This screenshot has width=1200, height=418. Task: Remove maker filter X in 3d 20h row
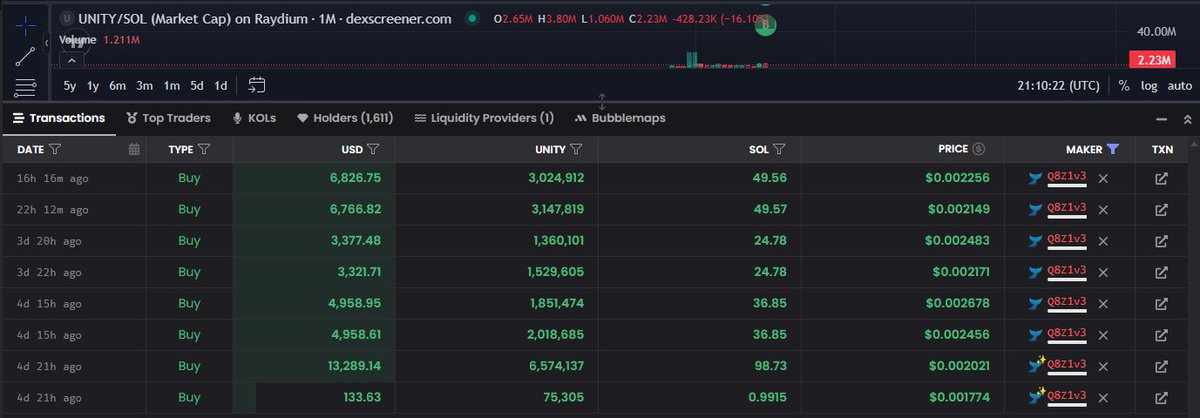pyautogui.click(x=1103, y=240)
